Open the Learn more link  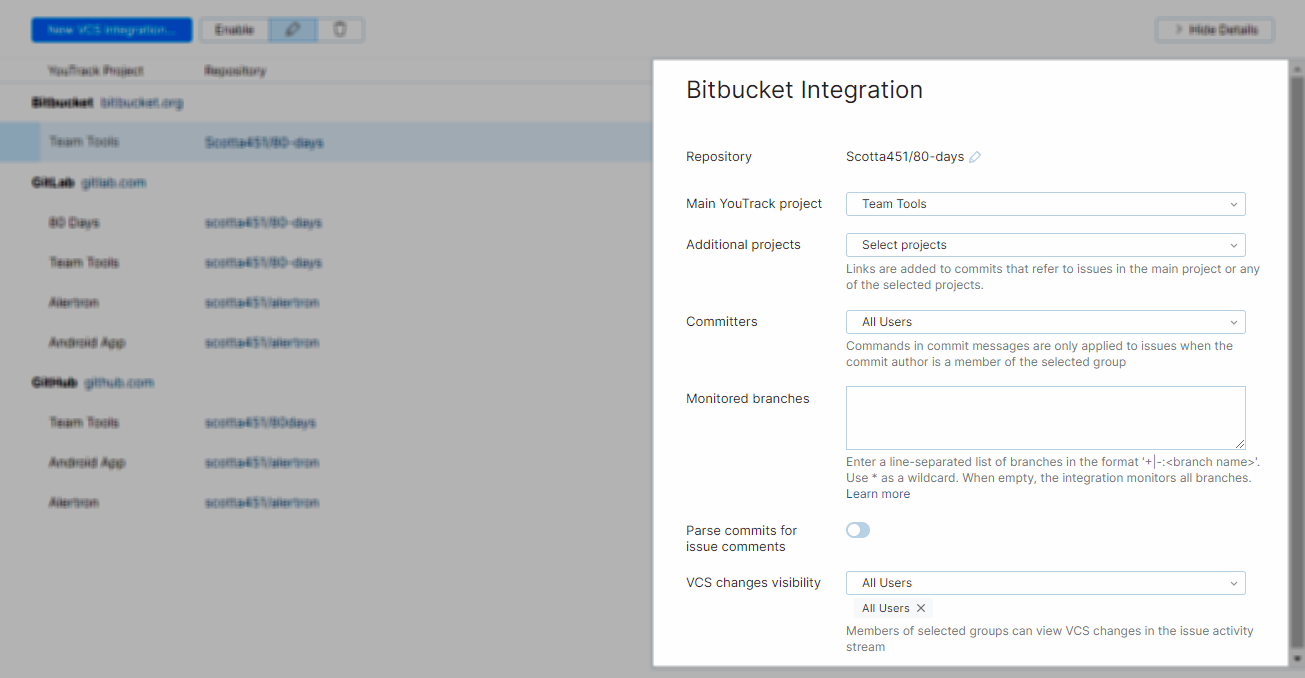[x=877, y=493]
